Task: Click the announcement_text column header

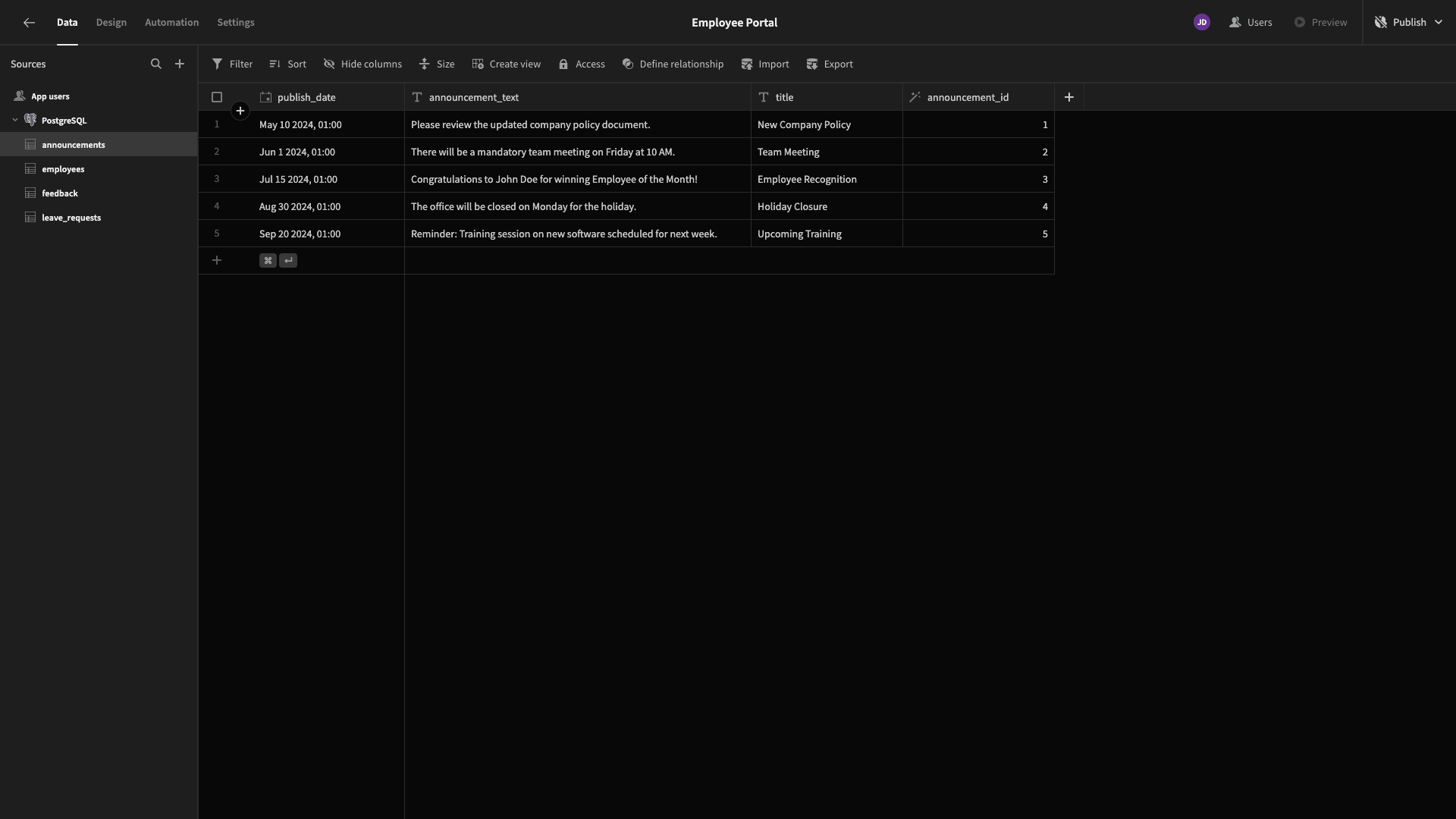Action: click(x=578, y=97)
